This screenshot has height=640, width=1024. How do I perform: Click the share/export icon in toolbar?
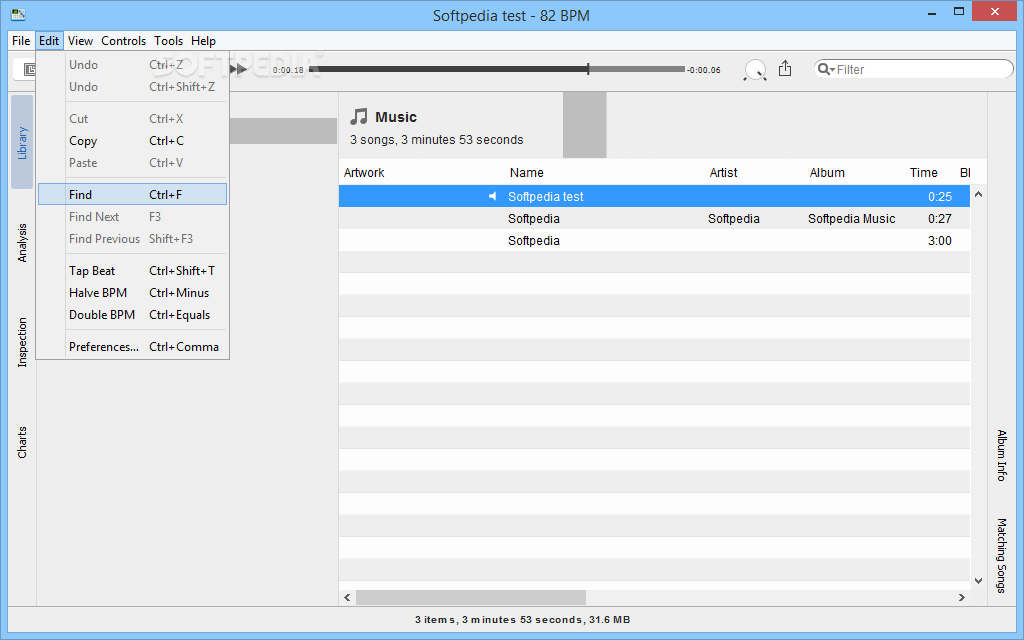(785, 69)
